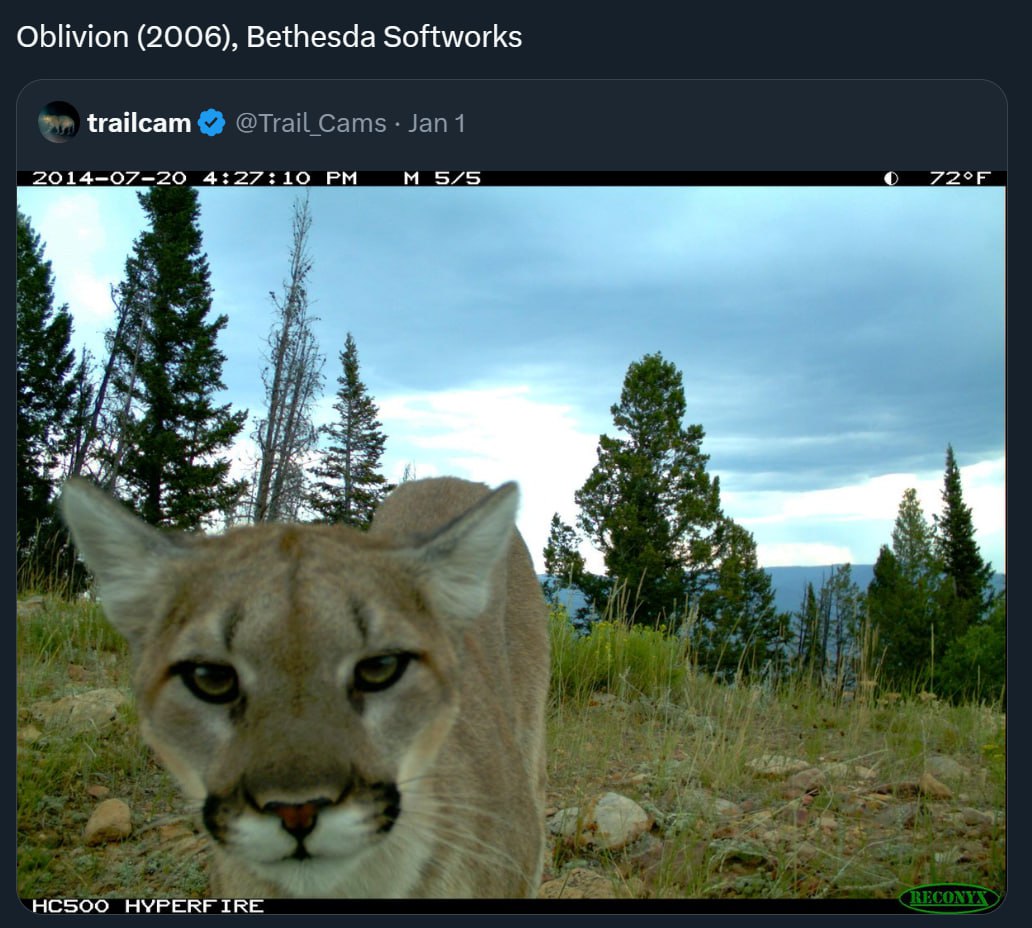Open the cougar trail camera photo

[x=511, y=542]
